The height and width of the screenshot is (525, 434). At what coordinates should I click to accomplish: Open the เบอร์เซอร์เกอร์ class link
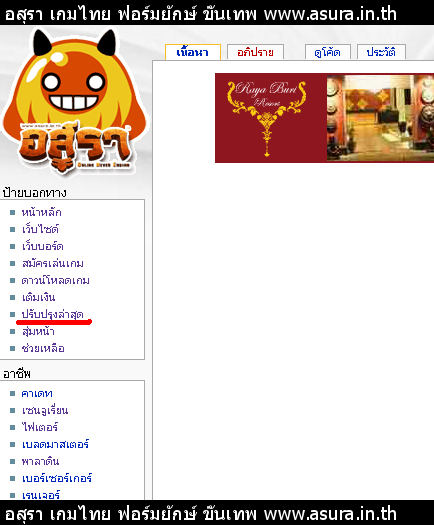tap(57, 478)
